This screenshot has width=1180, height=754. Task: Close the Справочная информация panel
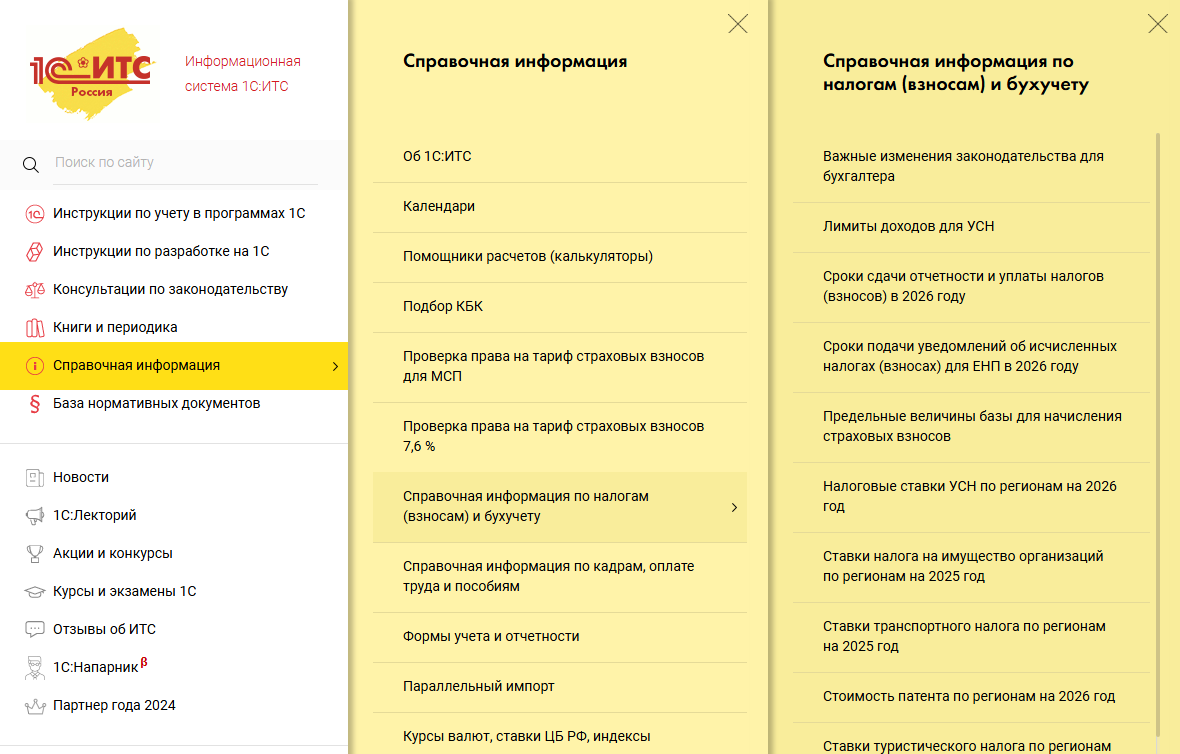[x=738, y=24]
